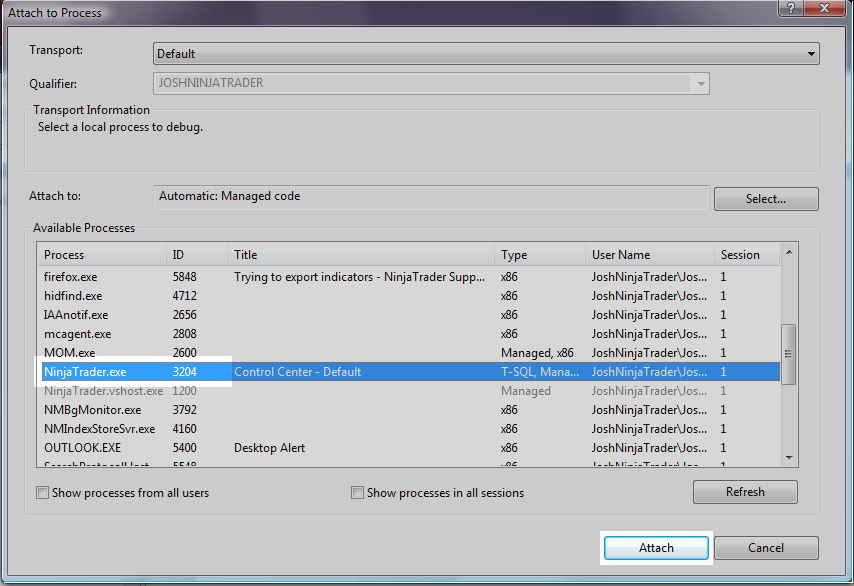Screen dimensions: 854x586
Task: Open the Qualifier dropdown
Action: coord(700,84)
